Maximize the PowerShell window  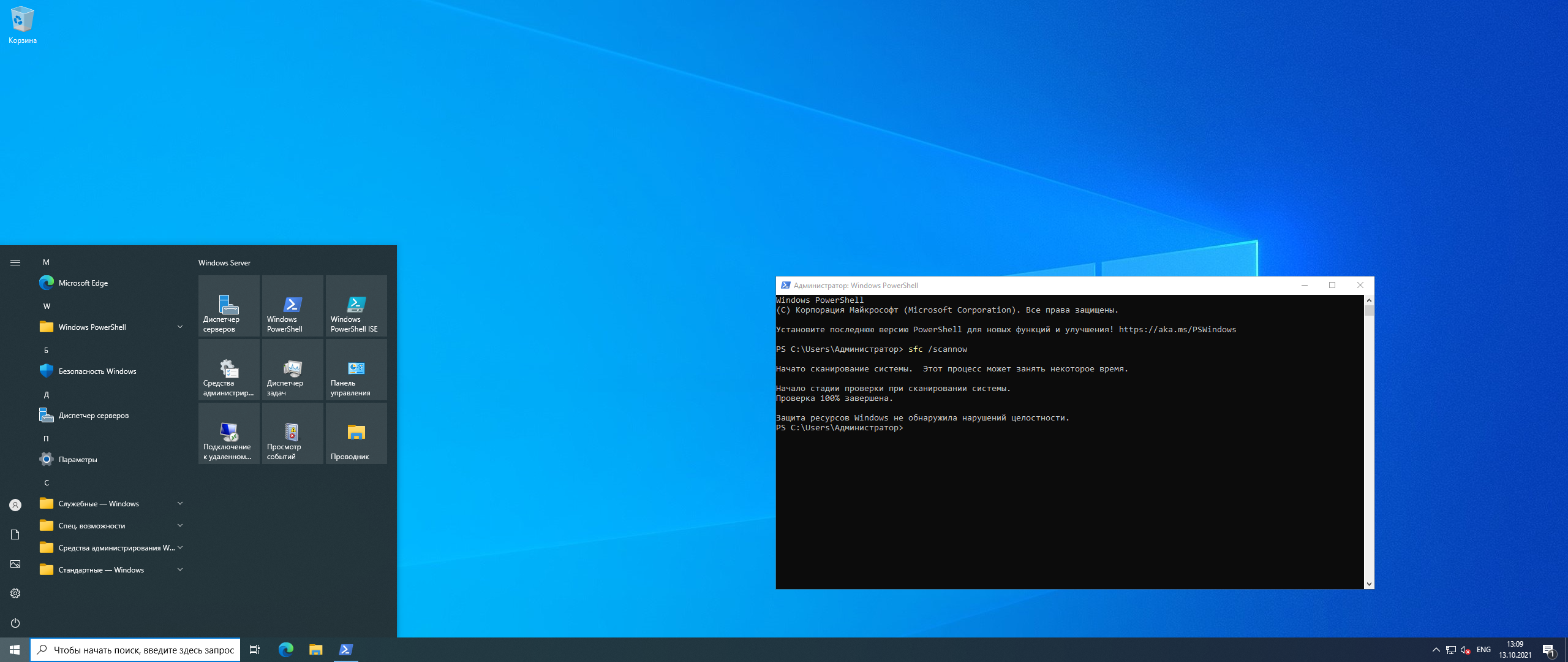1332,286
